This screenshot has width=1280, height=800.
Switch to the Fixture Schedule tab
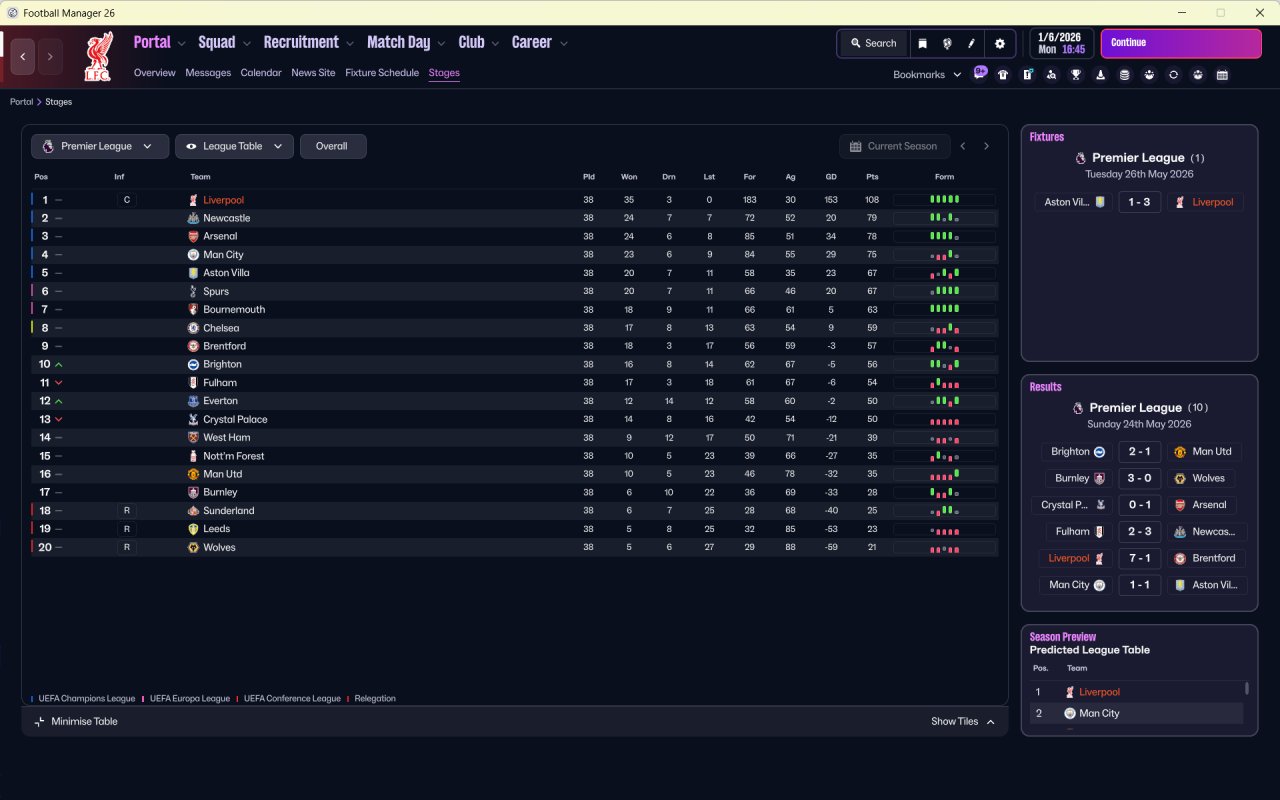pyautogui.click(x=382, y=73)
